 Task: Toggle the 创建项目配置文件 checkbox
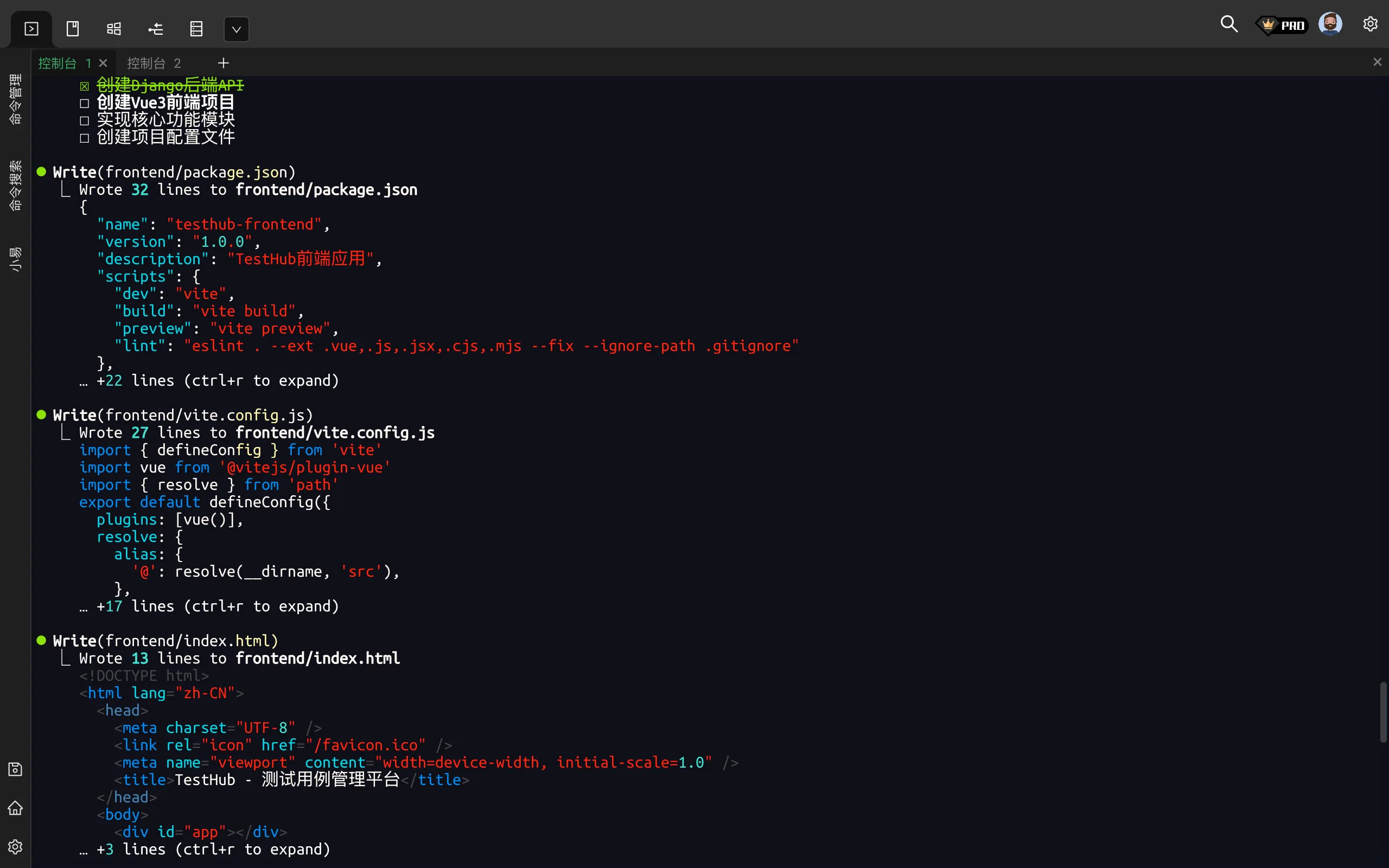point(85,138)
